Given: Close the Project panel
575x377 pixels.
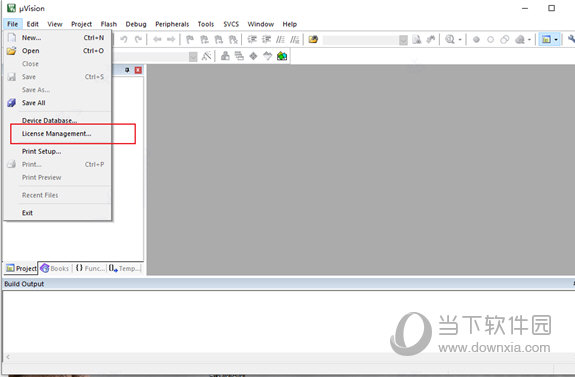Looking at the screenshot, I should (x=138, y=70).
